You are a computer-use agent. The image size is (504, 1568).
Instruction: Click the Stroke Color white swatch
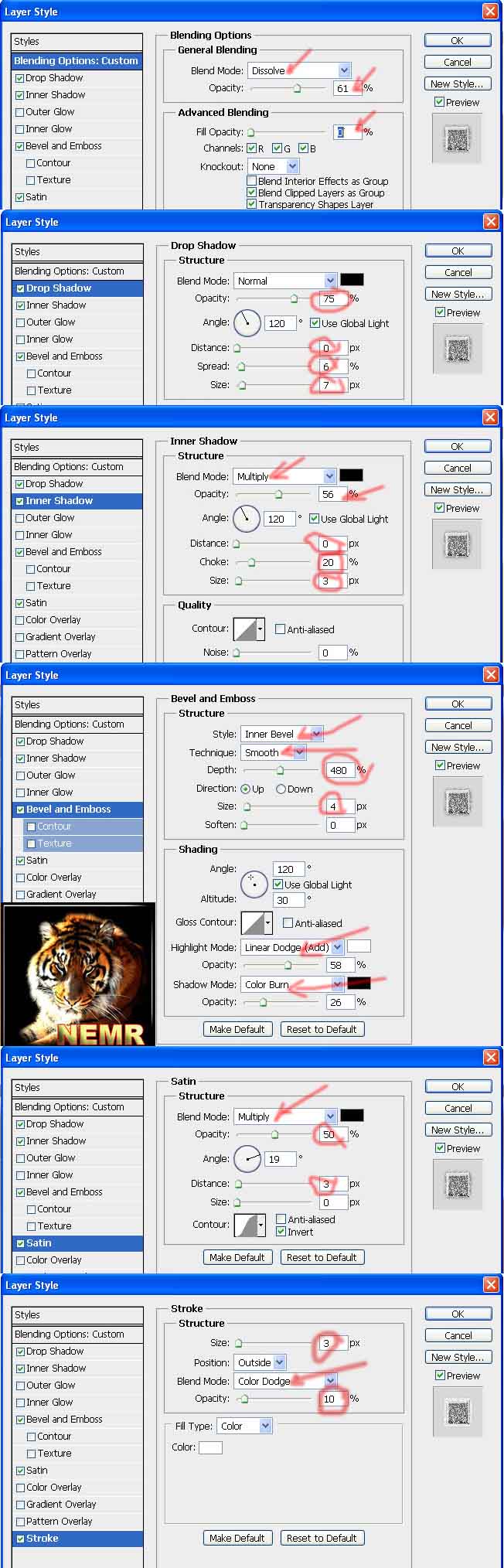pos(210,1447)
